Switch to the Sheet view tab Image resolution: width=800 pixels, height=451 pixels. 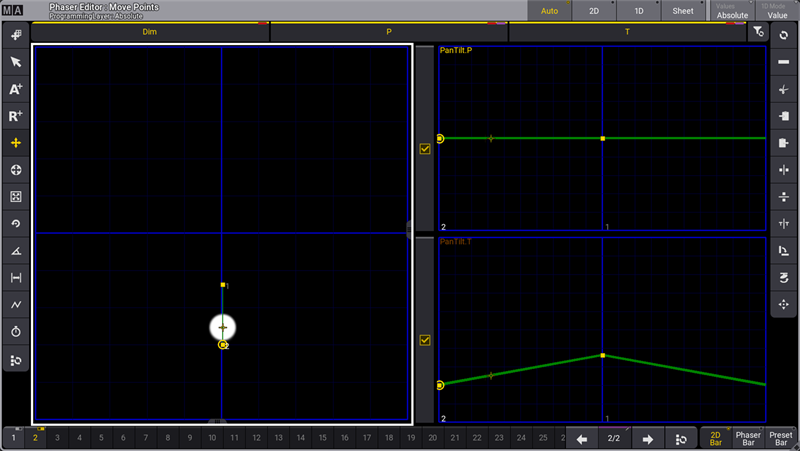point(683,11)
